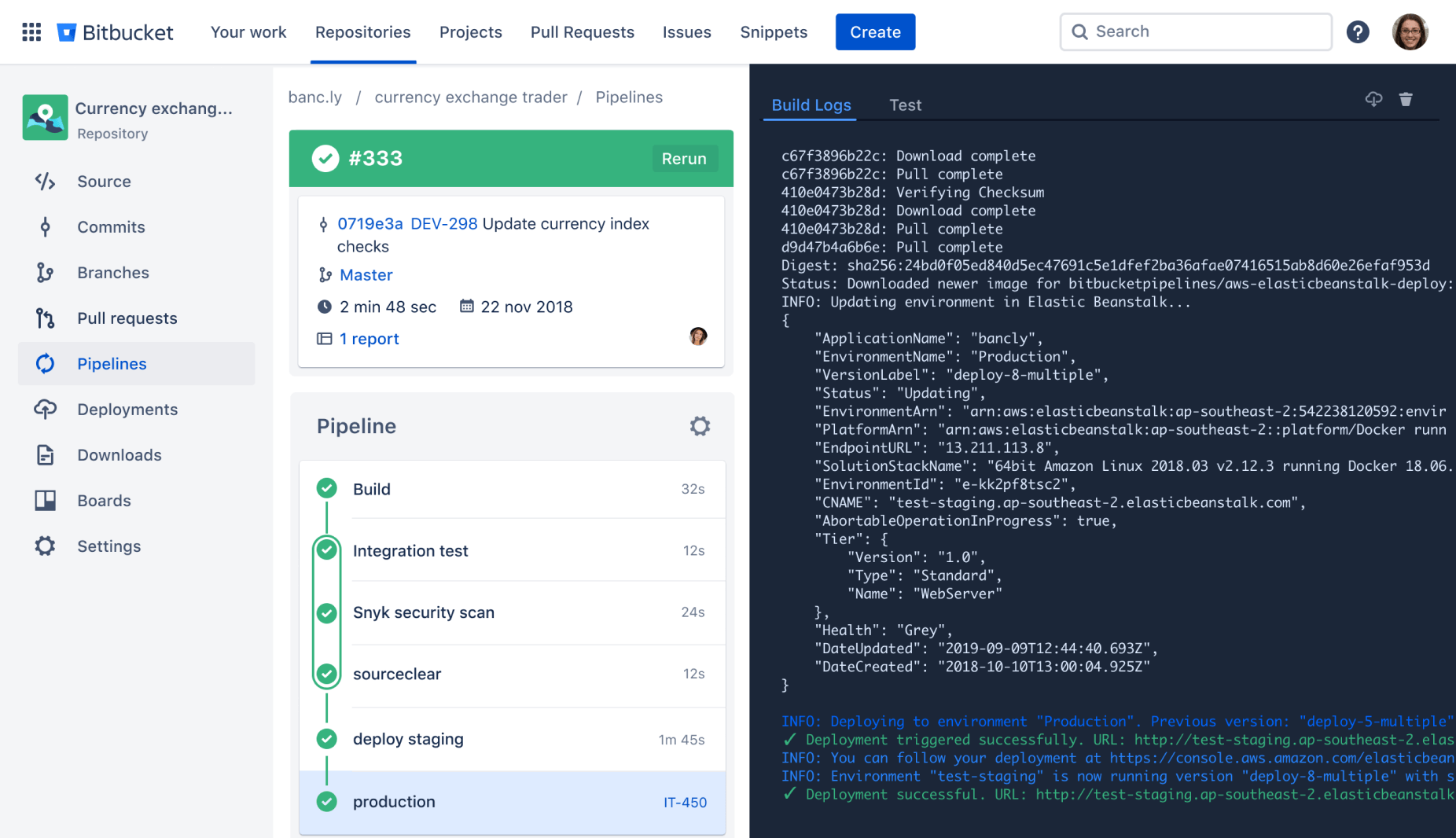Open Source in the sidebar

point(104,182)
